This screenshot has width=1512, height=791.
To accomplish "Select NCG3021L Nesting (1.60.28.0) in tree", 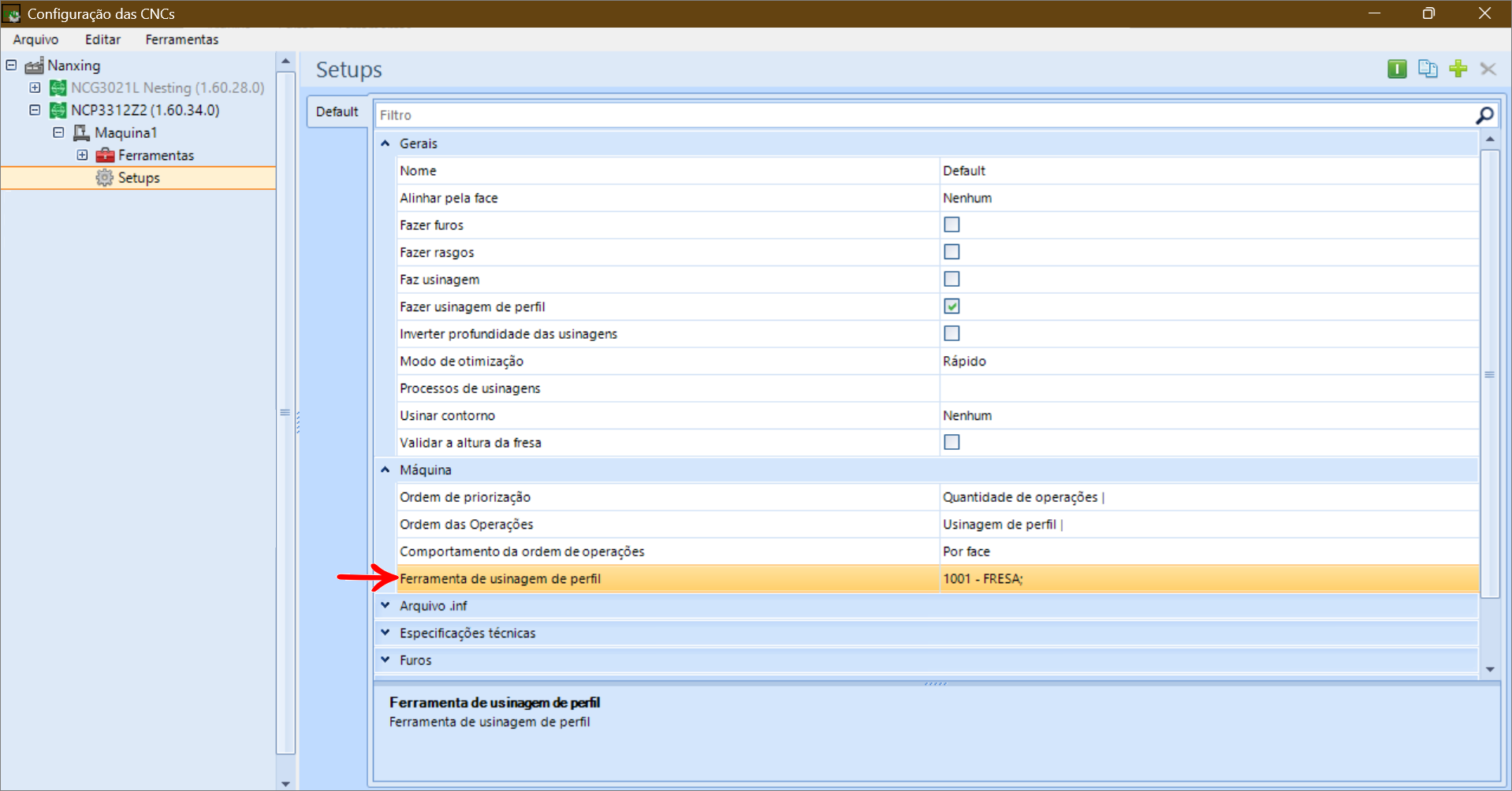I will tap(167, 87).
